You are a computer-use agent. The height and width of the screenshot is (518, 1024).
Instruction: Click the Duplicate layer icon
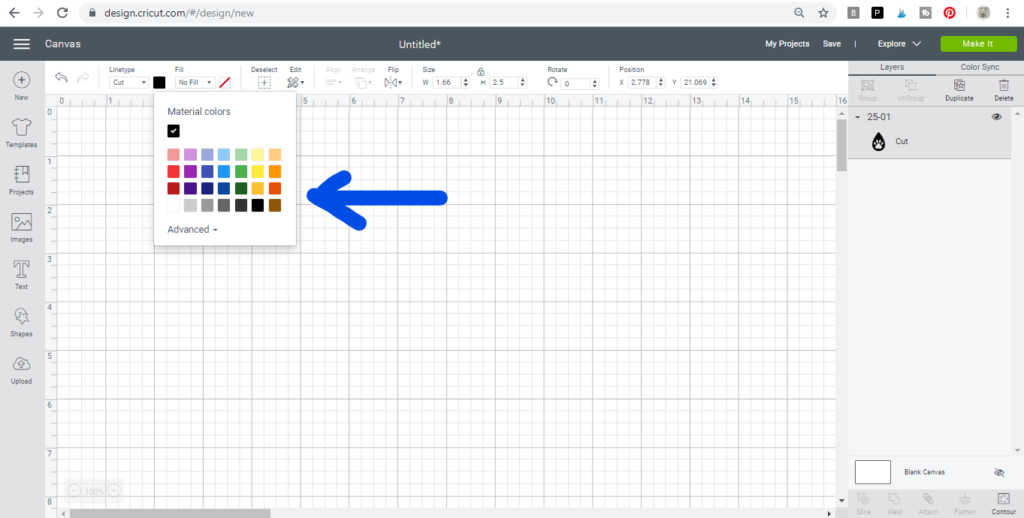(958, 87)
